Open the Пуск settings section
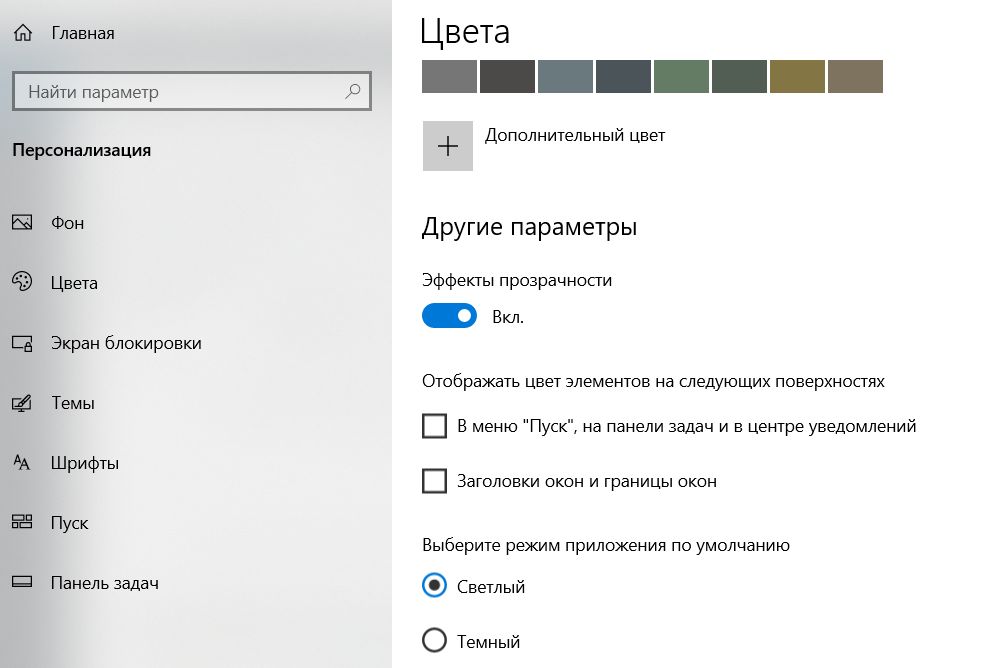1002x668 pixels. click(x=69, y=524)
